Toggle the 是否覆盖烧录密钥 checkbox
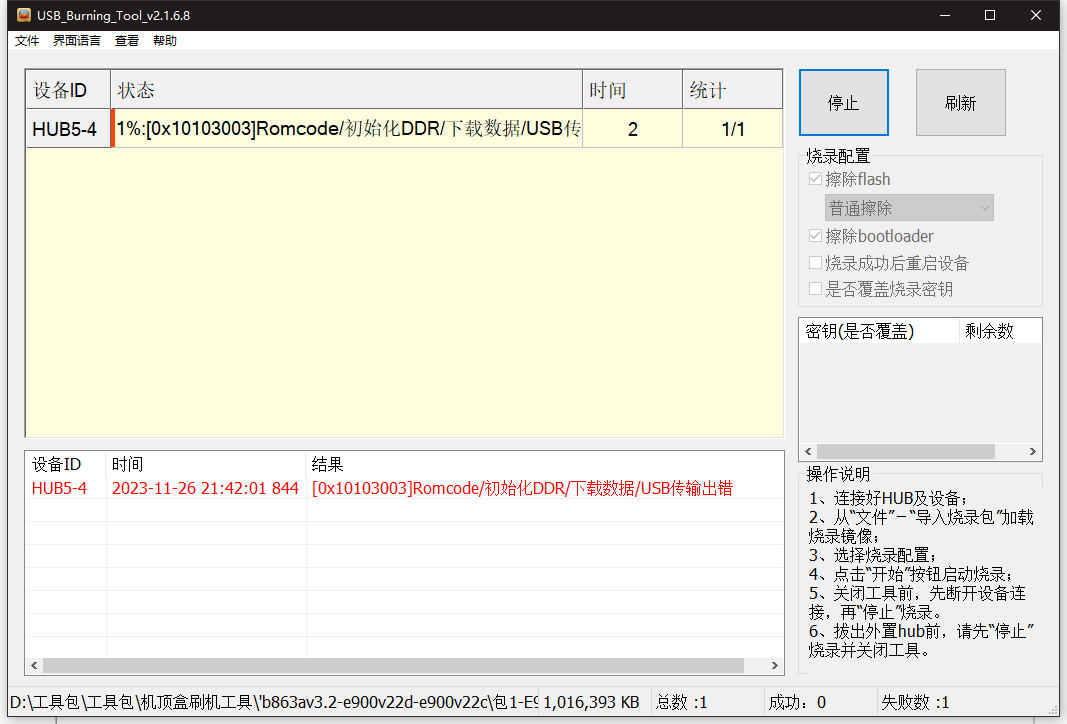The height and width of the screenshot is (724, 1067). tap(816, 289)
